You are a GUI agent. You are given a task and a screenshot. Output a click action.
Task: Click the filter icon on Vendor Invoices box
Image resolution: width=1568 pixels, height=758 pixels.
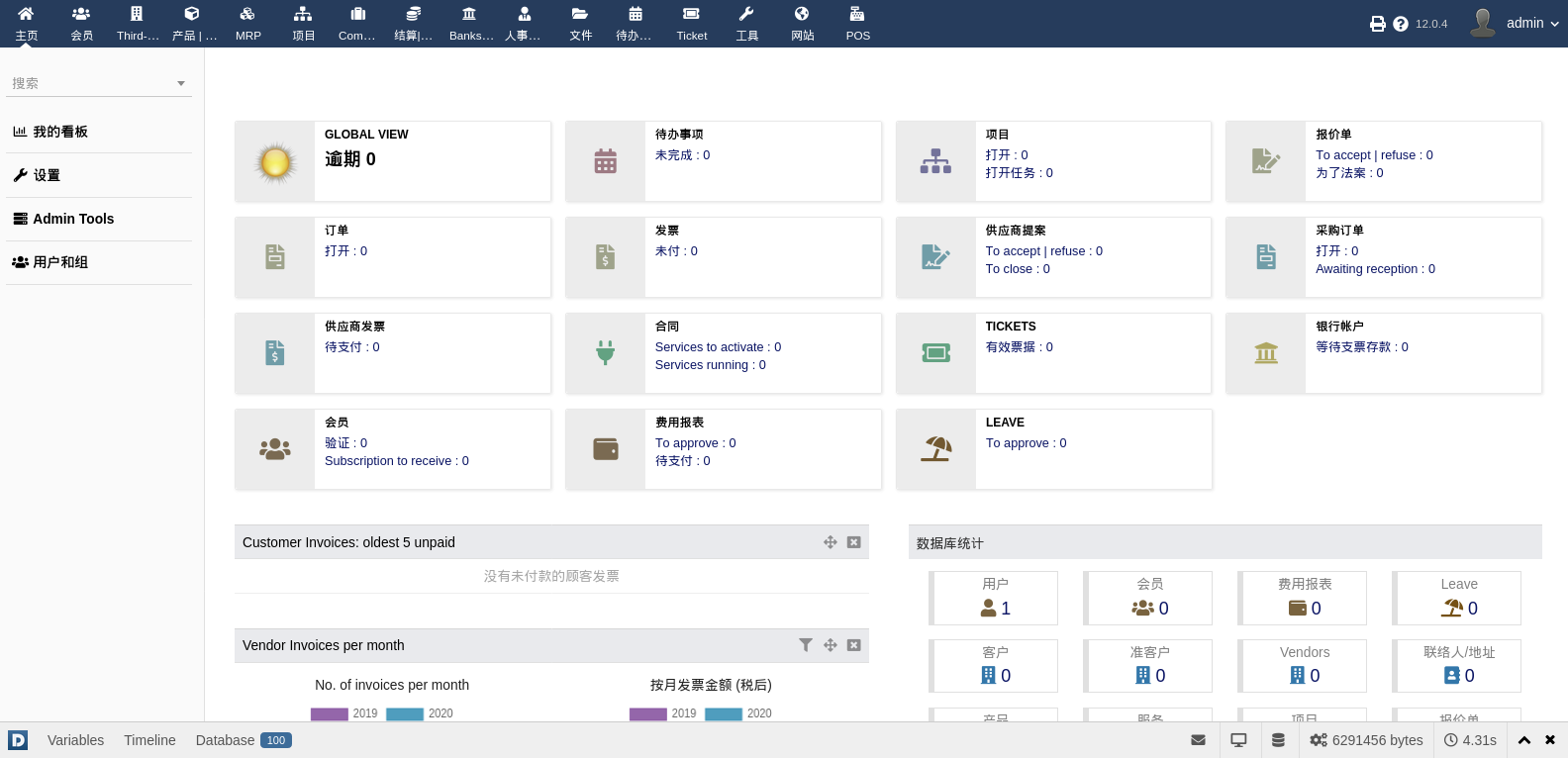[x=806, y=645]
